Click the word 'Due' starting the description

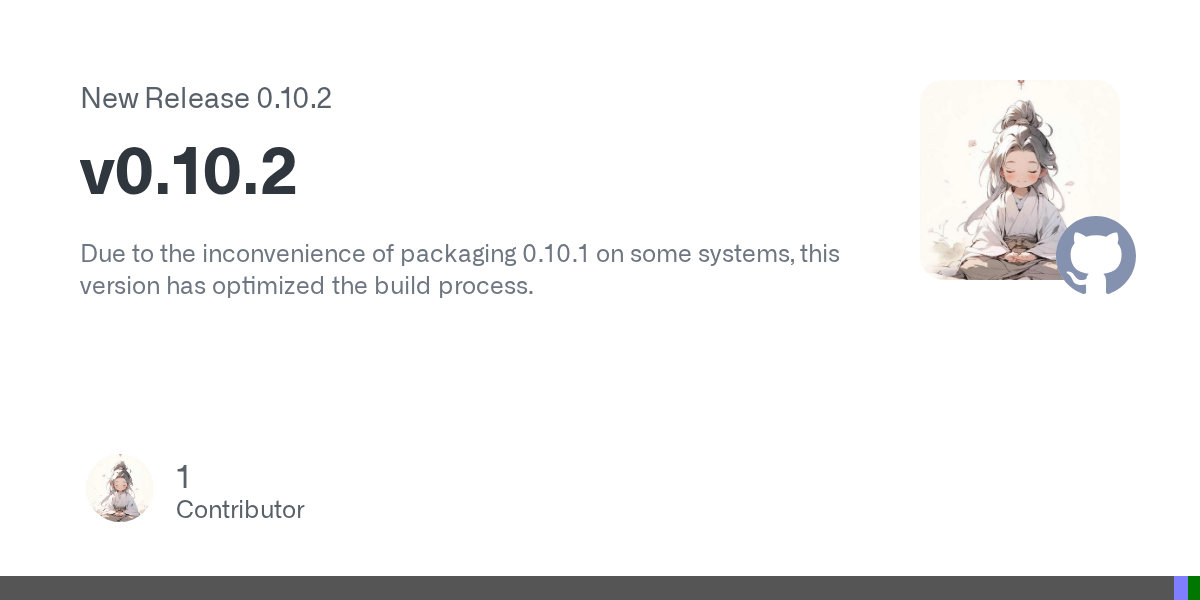click(x=98, y=254)
